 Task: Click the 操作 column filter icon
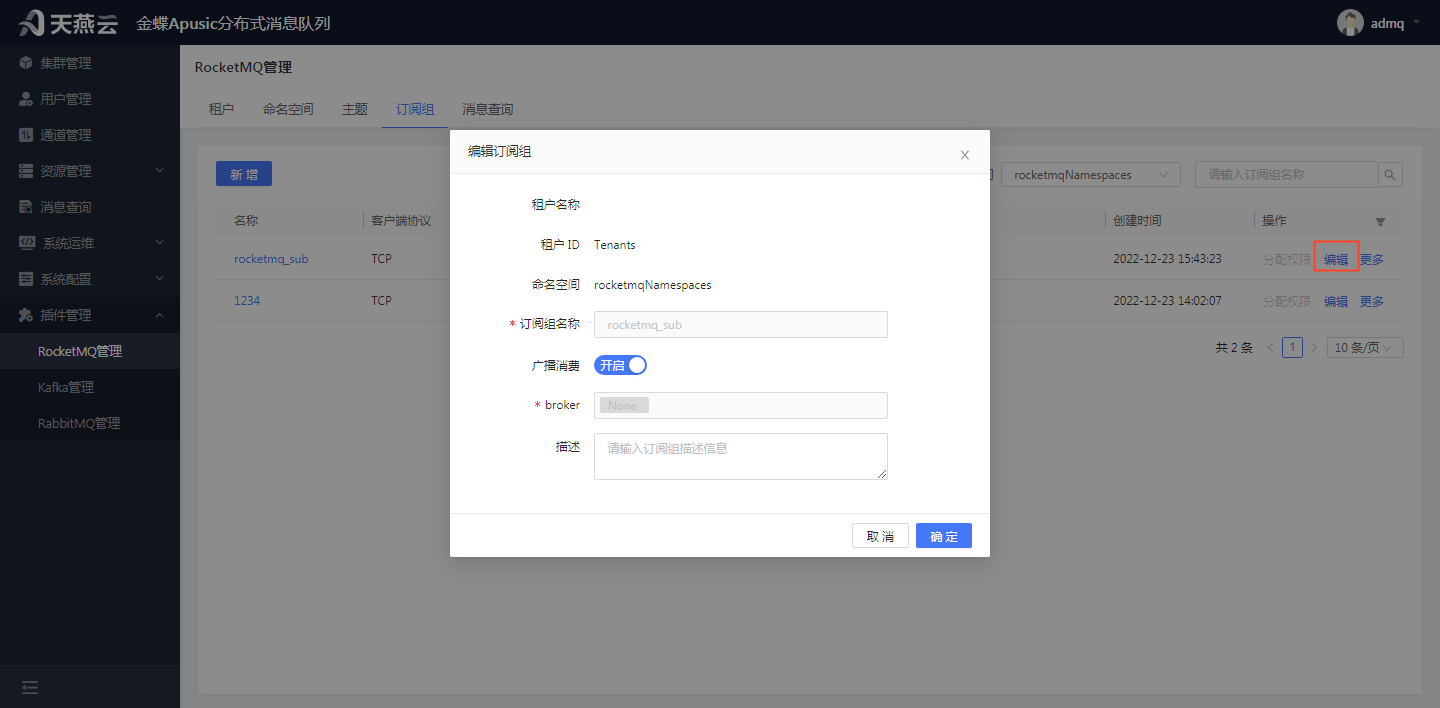[x=1380, y=221]
